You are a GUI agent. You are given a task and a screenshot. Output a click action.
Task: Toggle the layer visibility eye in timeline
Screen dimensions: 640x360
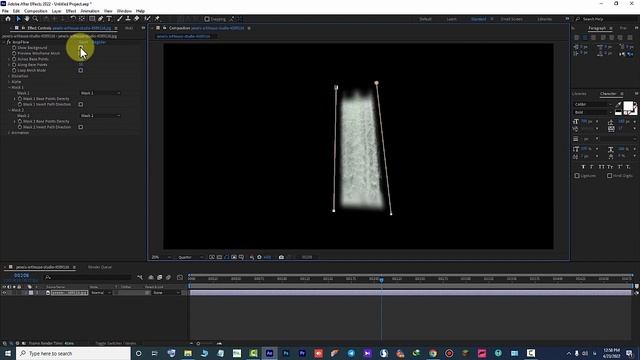4,293
